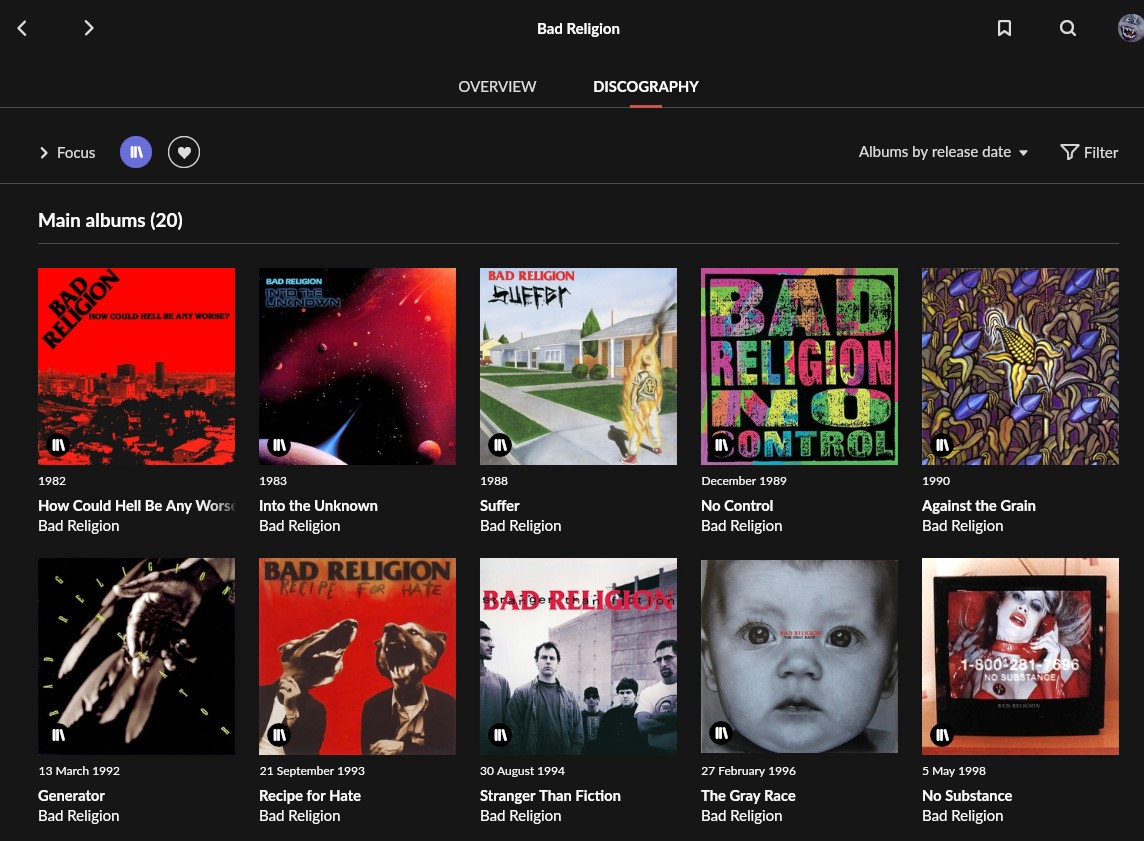Click the Main albums (20) heading

click(x=110, y=220)
